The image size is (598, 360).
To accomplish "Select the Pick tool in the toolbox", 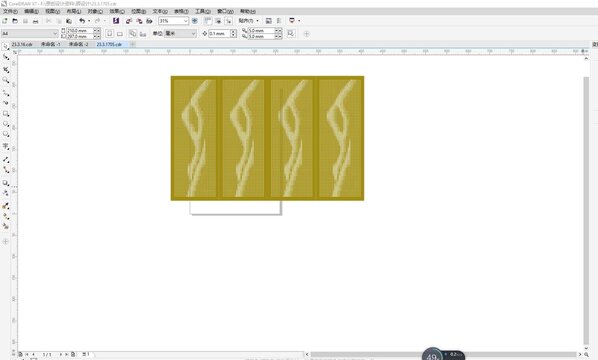I will [x=5, y=47].
